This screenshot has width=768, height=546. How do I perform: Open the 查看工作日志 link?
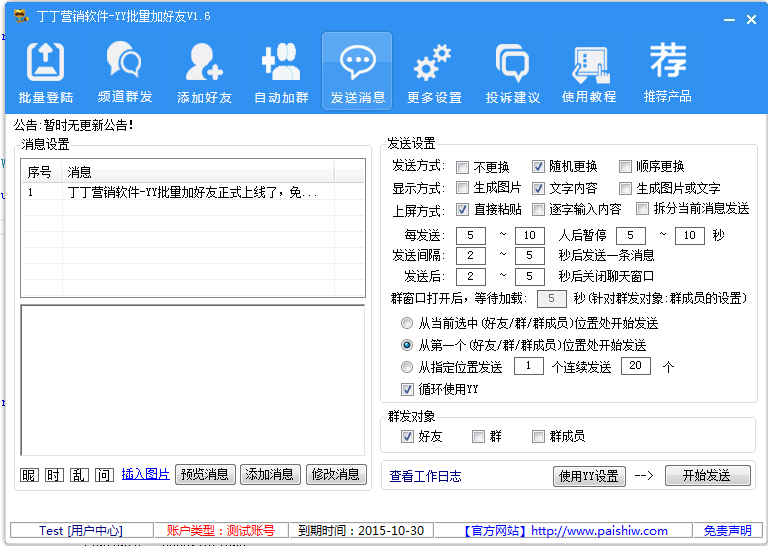425,476
